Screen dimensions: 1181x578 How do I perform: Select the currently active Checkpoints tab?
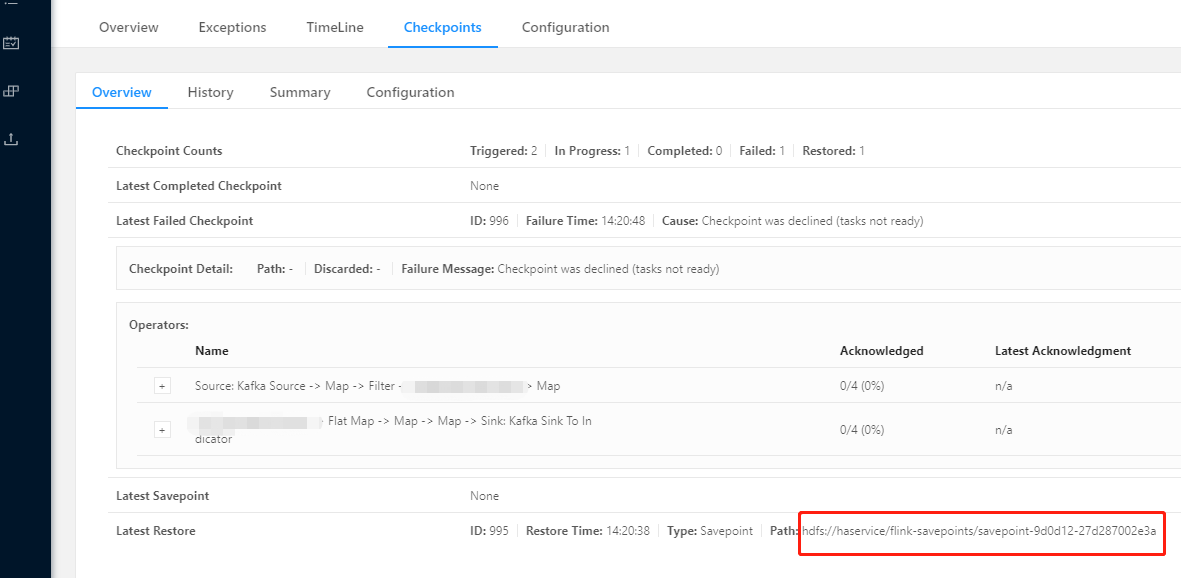coord(442,27)
